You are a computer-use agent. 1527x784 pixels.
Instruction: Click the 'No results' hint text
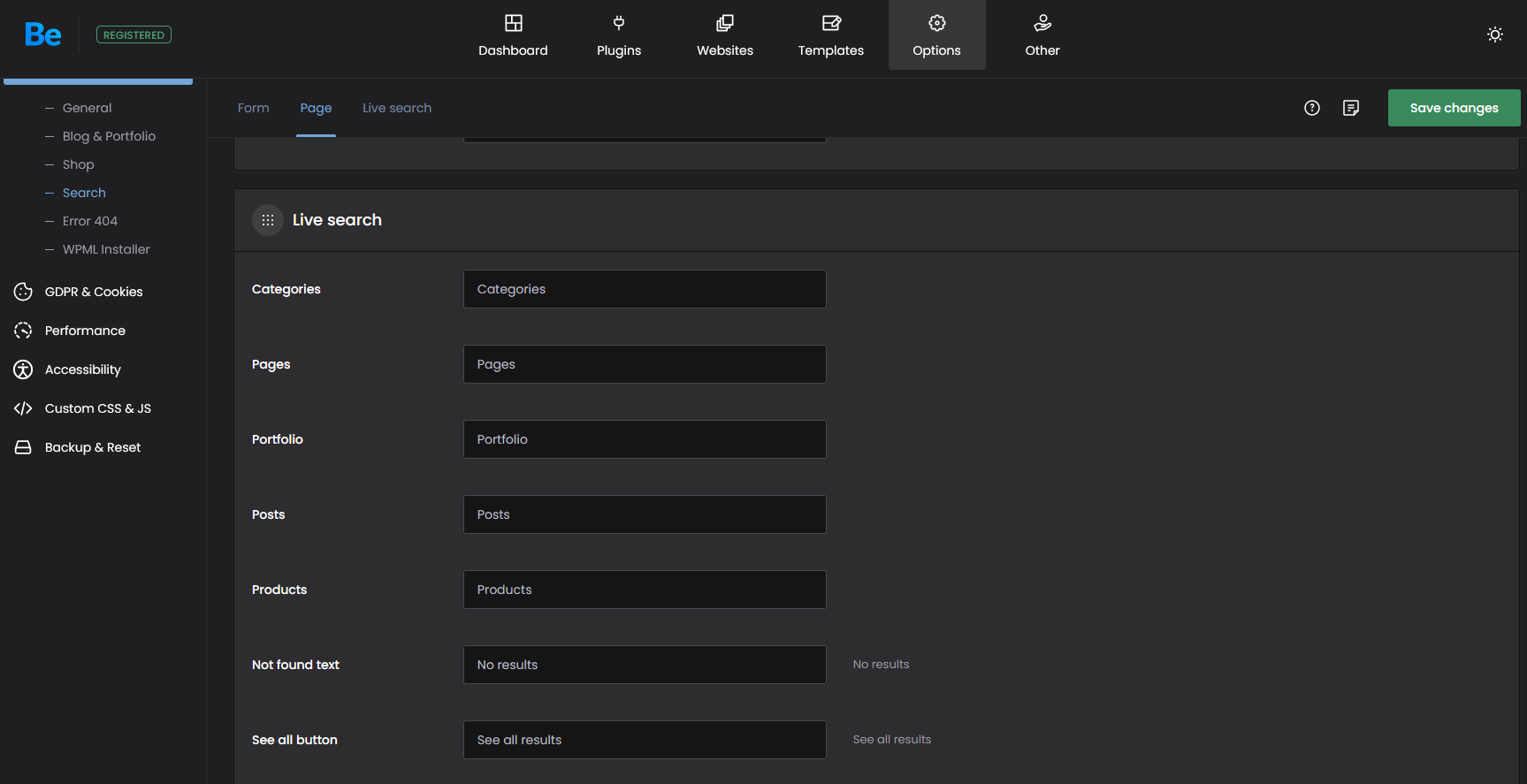[x=881, y=665]
